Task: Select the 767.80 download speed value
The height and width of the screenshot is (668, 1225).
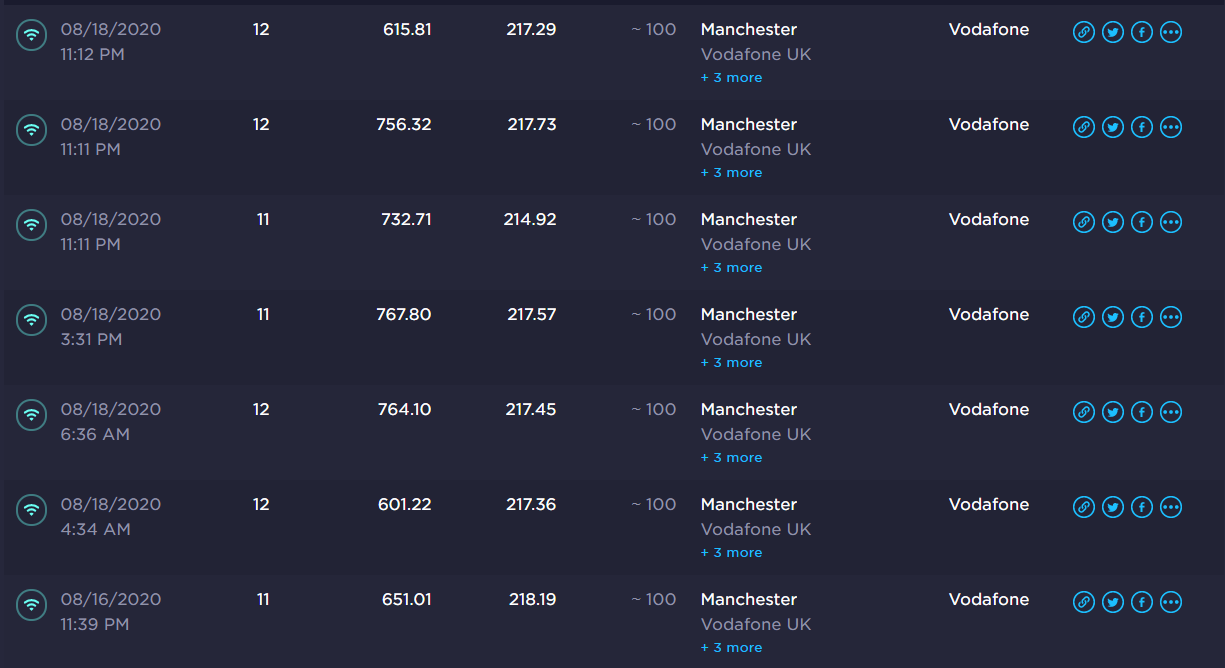Action: 404,314
